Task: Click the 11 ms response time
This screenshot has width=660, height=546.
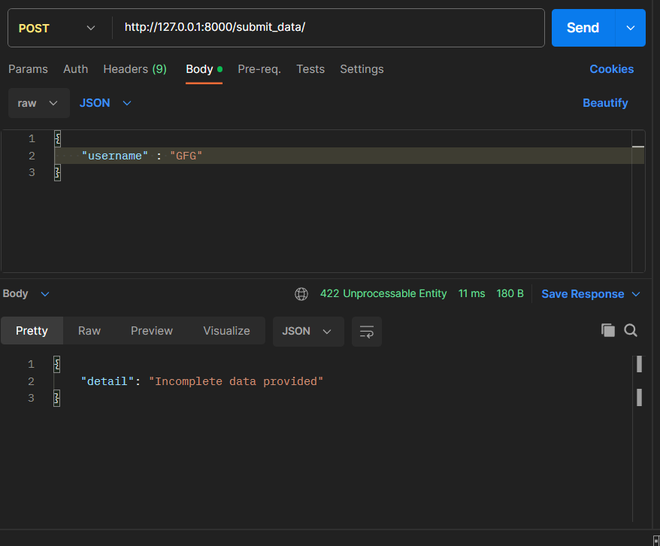Action: coord(471,293)
